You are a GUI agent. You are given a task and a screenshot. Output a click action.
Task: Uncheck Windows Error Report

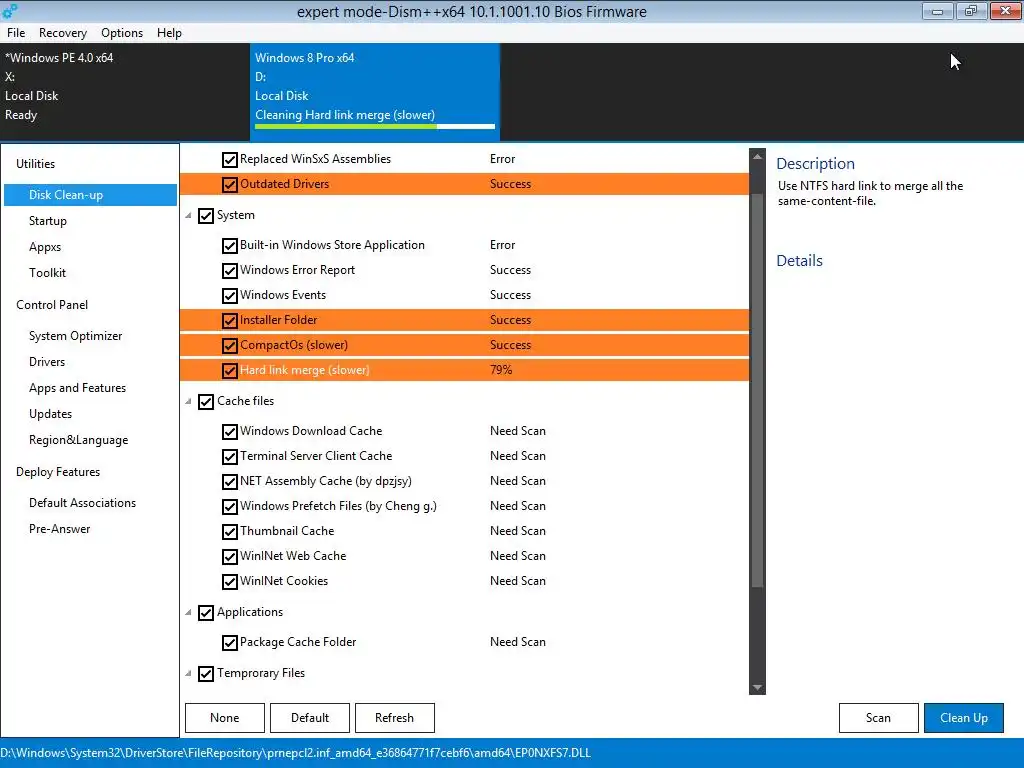(229, 270)
